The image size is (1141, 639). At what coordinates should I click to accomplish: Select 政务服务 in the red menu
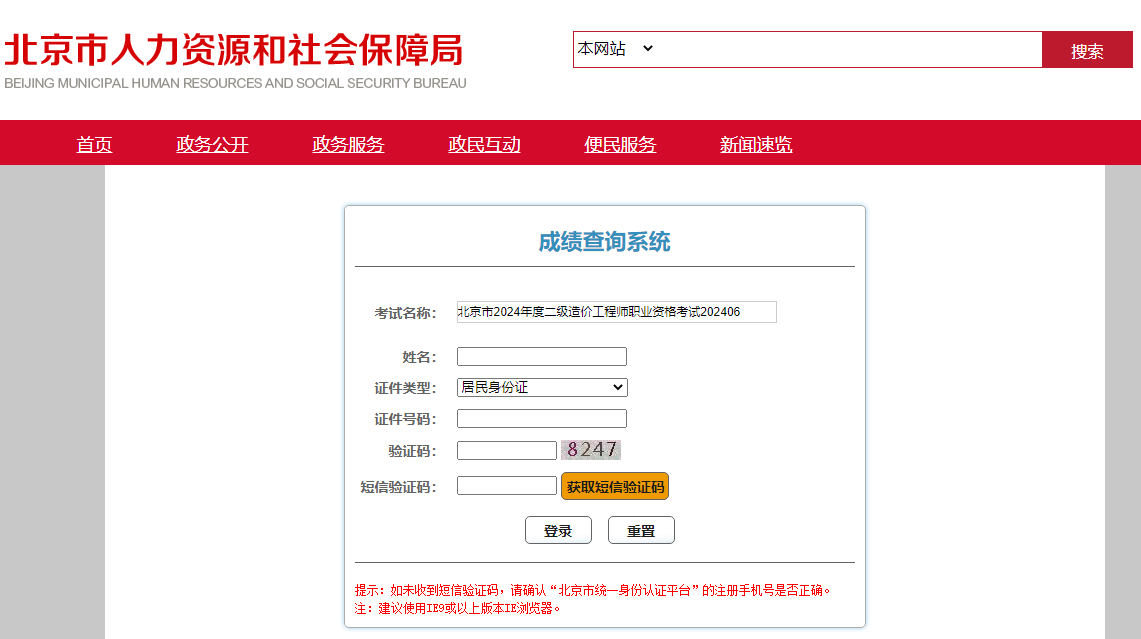(x=348, y=144)
